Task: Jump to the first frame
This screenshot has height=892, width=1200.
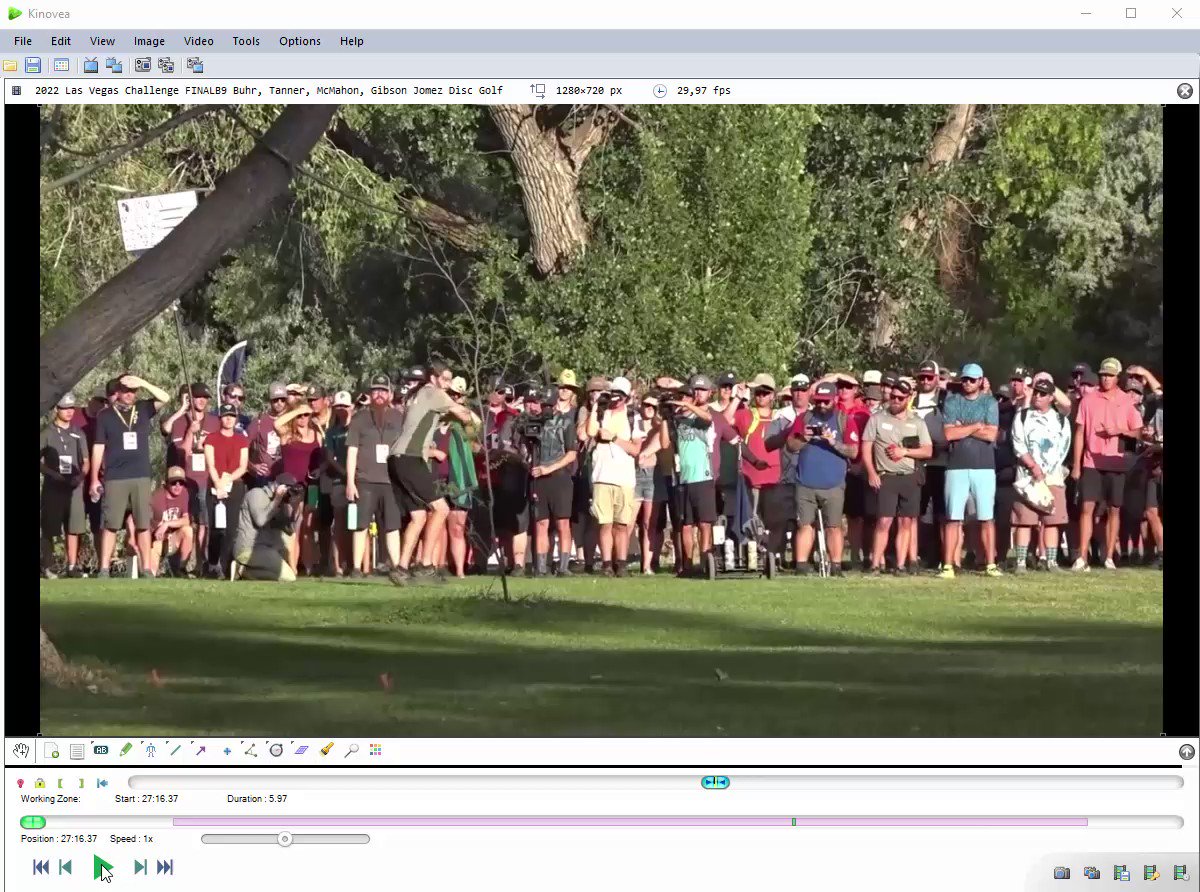Action: [x=41, y=867]
